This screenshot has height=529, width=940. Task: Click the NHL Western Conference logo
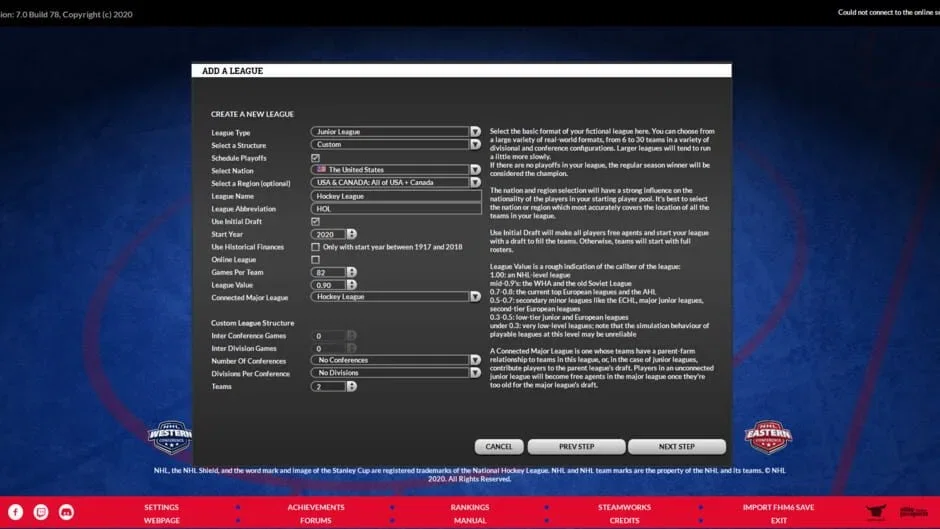coord(169,437)
